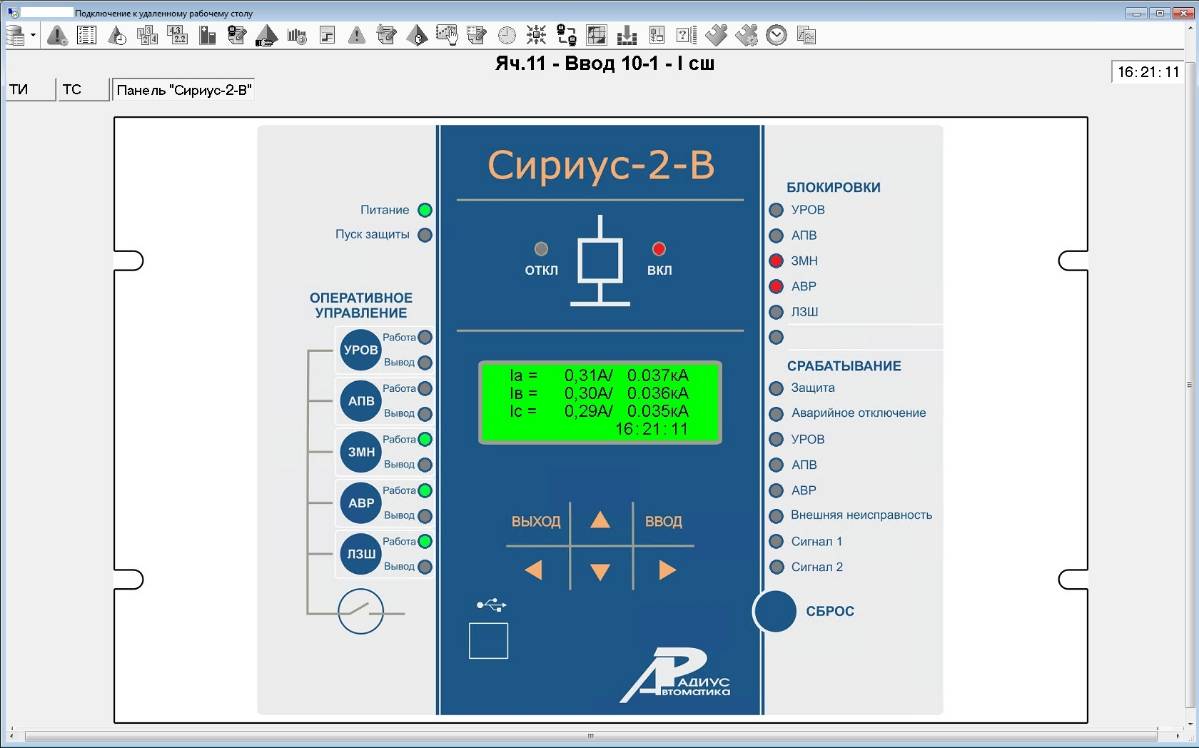Click the green LCD current readout display
This screenshot has width=1199, height=748.
(x=600, y=402)
